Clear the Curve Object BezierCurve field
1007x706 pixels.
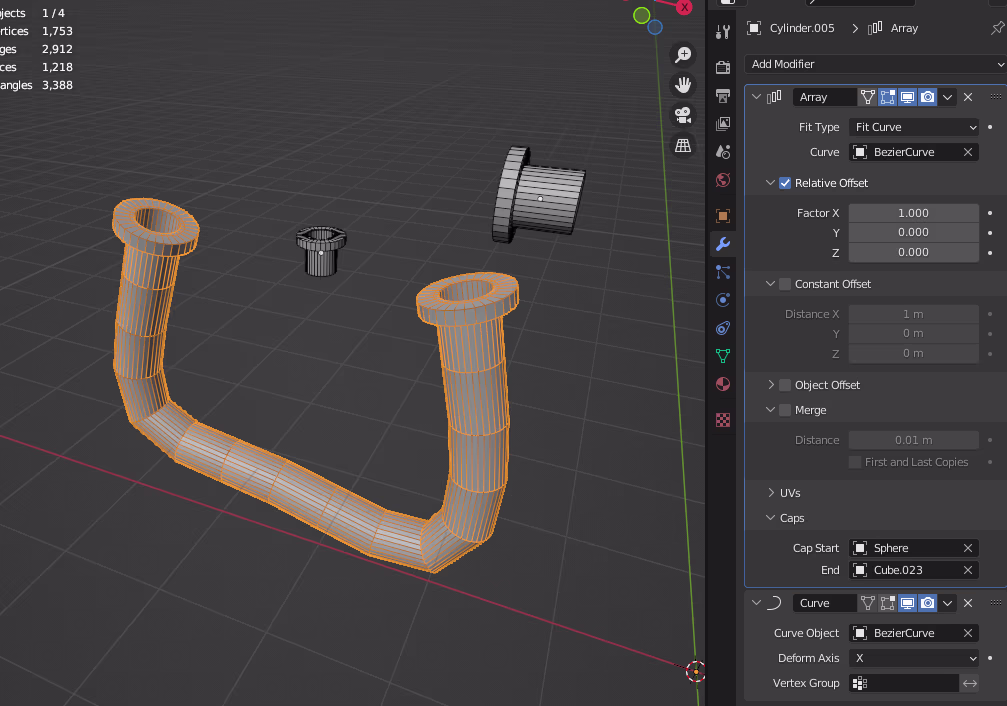pyautogui.click(x=968, y=633)
